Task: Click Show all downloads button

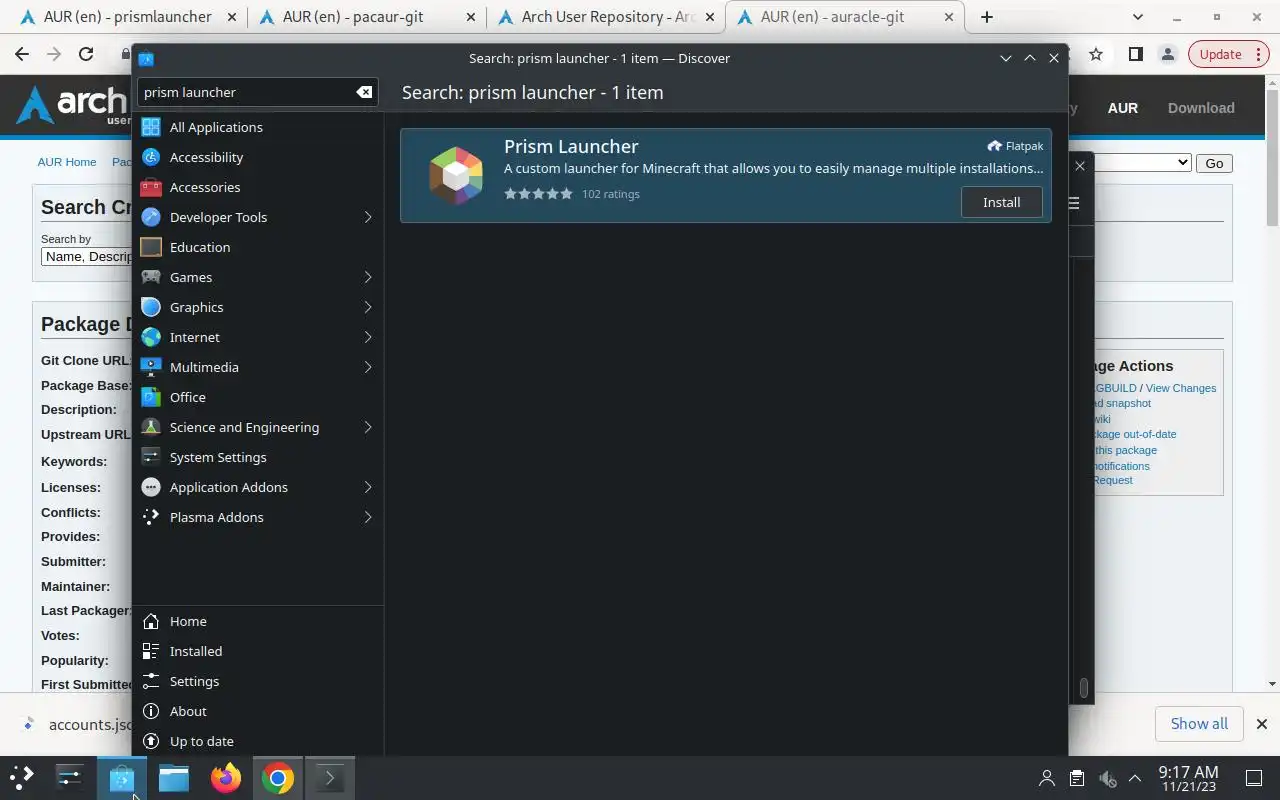Action: (1199, 724)
